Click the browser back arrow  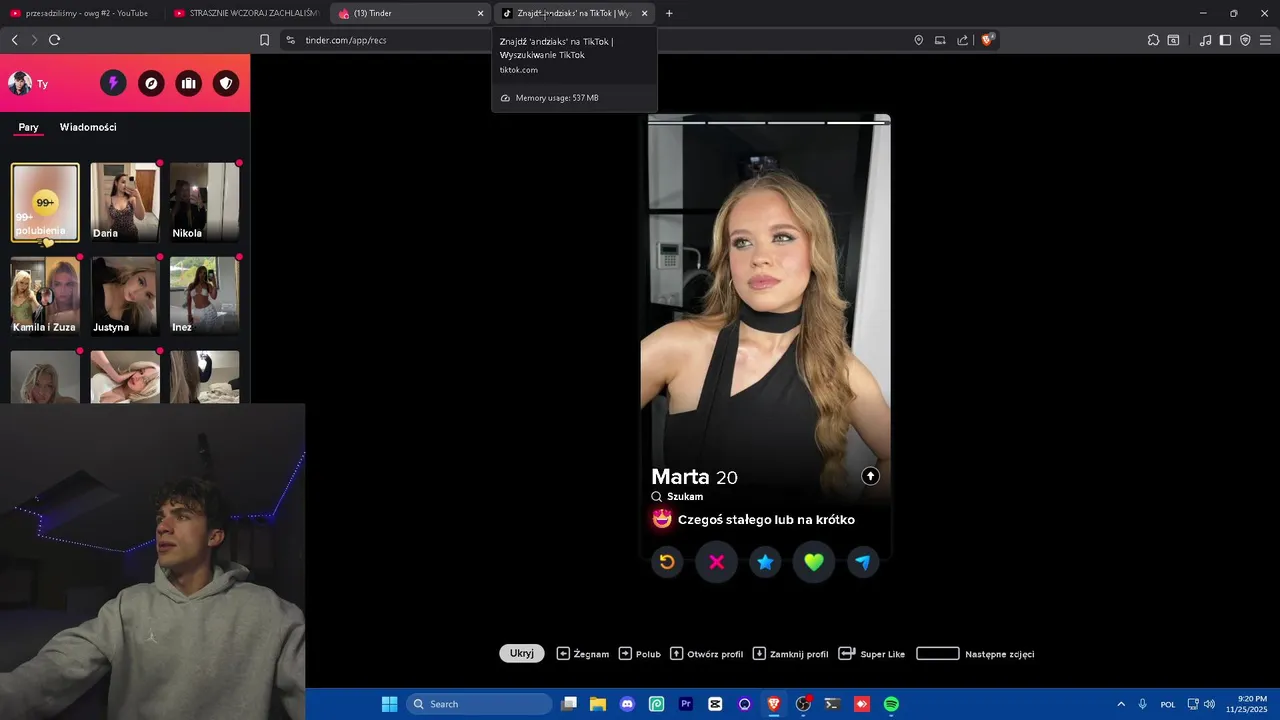pyautogui.click(x=14, y=40)
